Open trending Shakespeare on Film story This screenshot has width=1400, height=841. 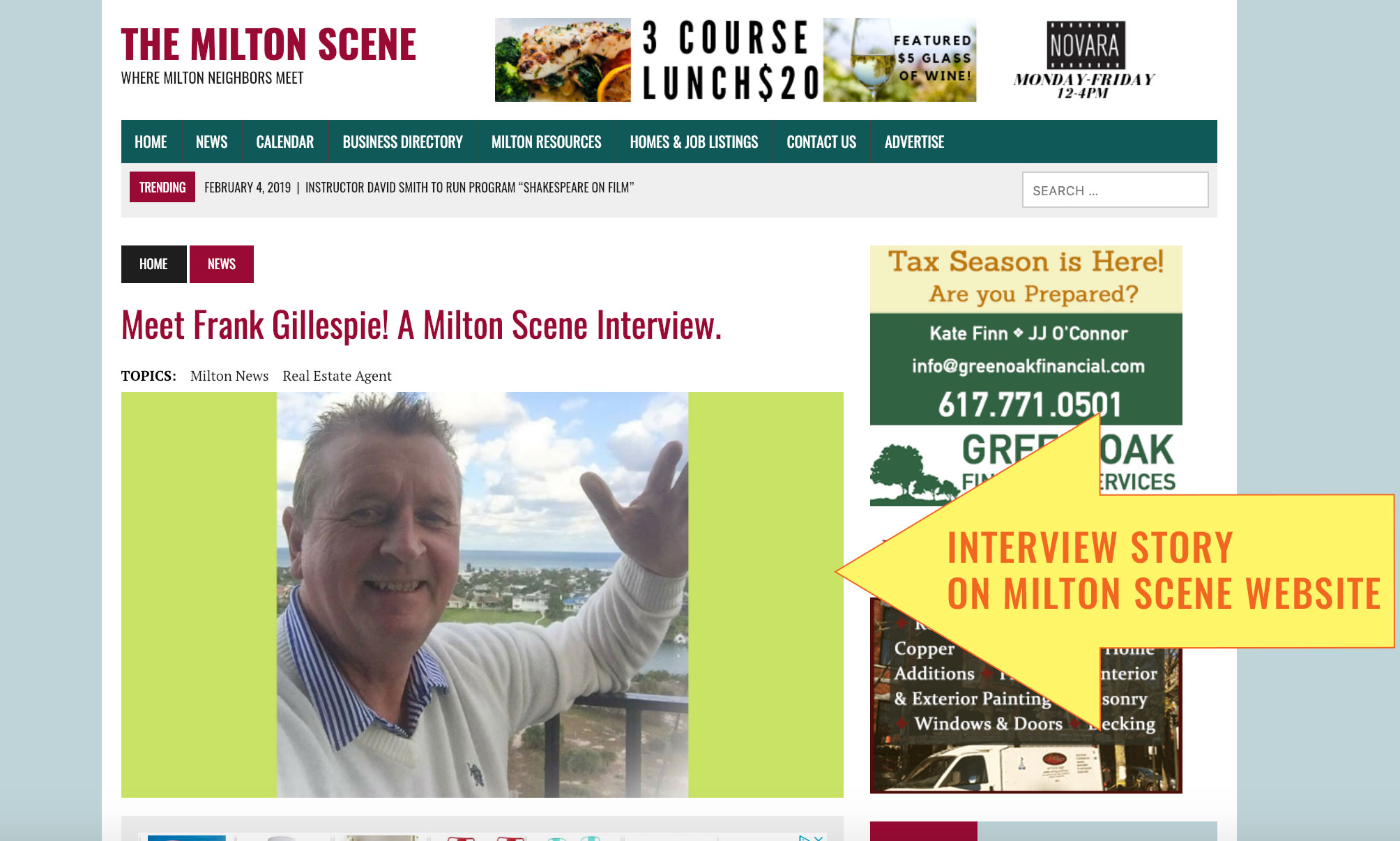(469, 188)
